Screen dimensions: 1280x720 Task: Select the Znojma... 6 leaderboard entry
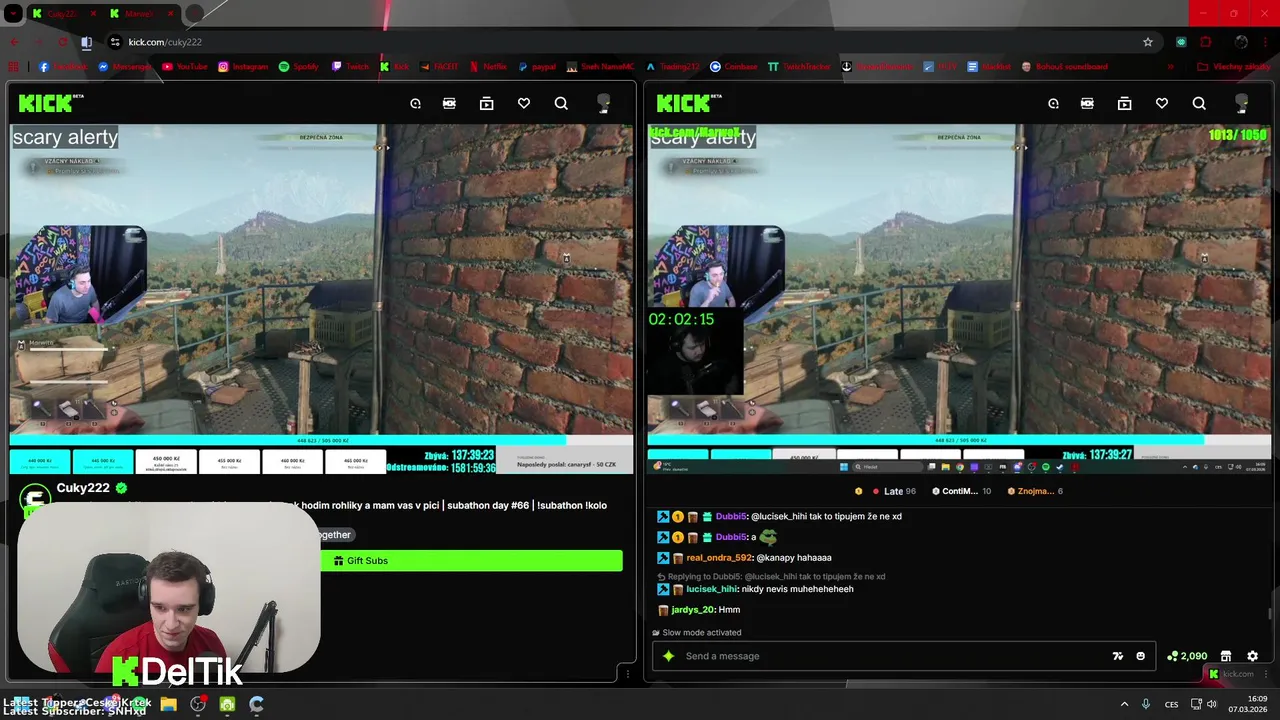tap(1035, 491)
